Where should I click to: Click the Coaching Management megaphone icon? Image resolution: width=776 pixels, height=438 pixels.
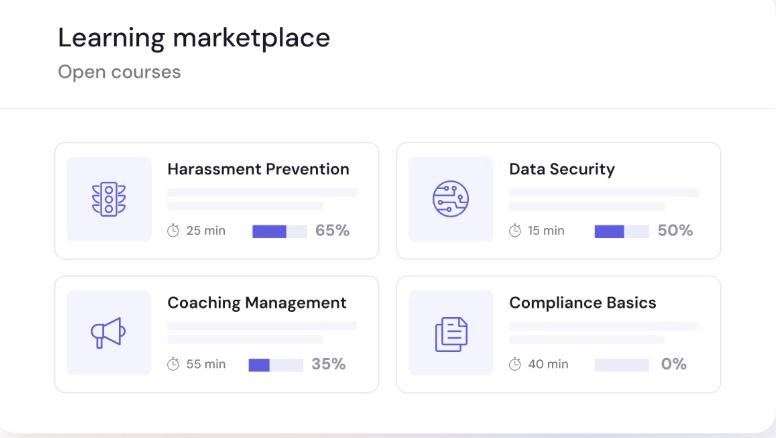point(109,334)
